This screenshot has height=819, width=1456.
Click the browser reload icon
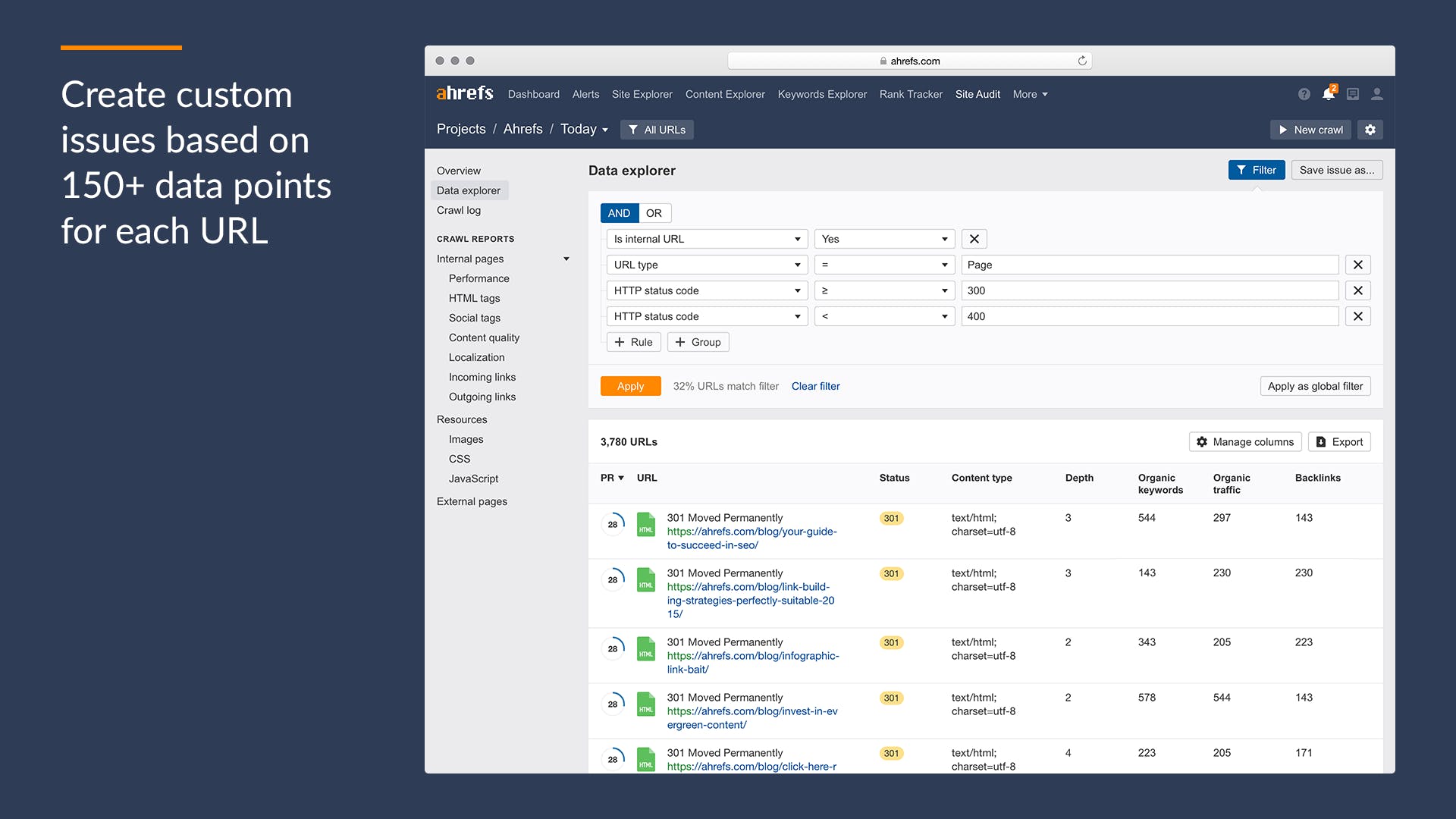(1082, 61)
